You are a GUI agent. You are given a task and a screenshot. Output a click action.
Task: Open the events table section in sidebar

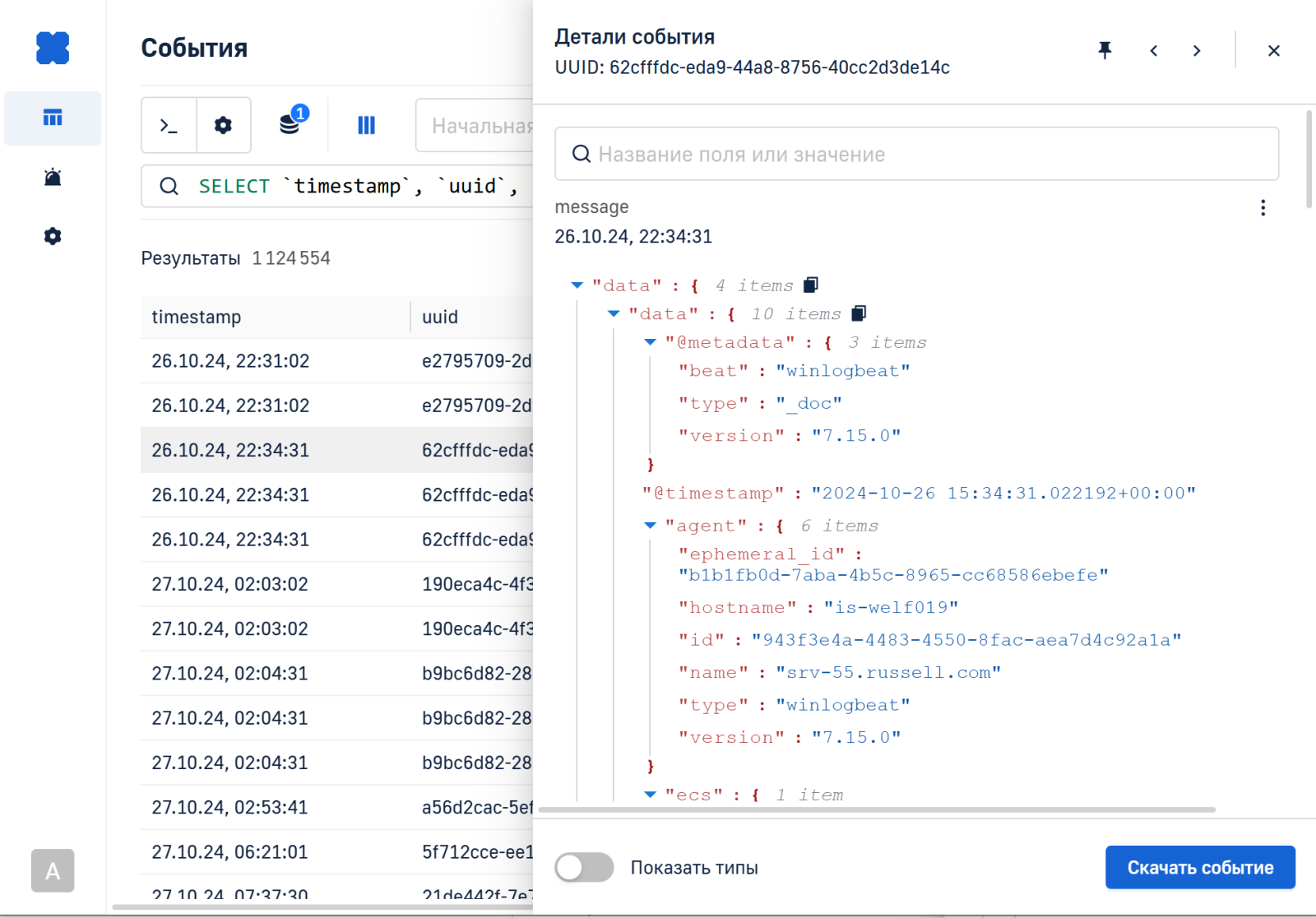53,118
